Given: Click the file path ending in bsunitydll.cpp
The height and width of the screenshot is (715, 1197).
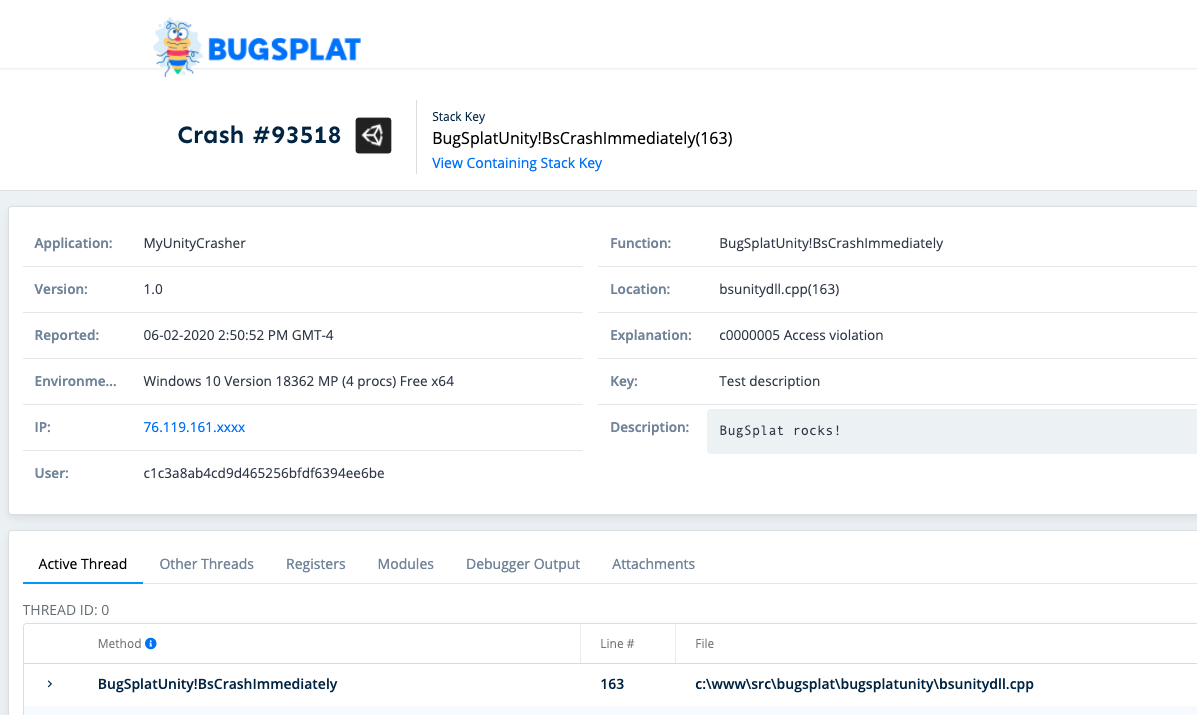Looking at the screenshot, I should pos(864,684).
